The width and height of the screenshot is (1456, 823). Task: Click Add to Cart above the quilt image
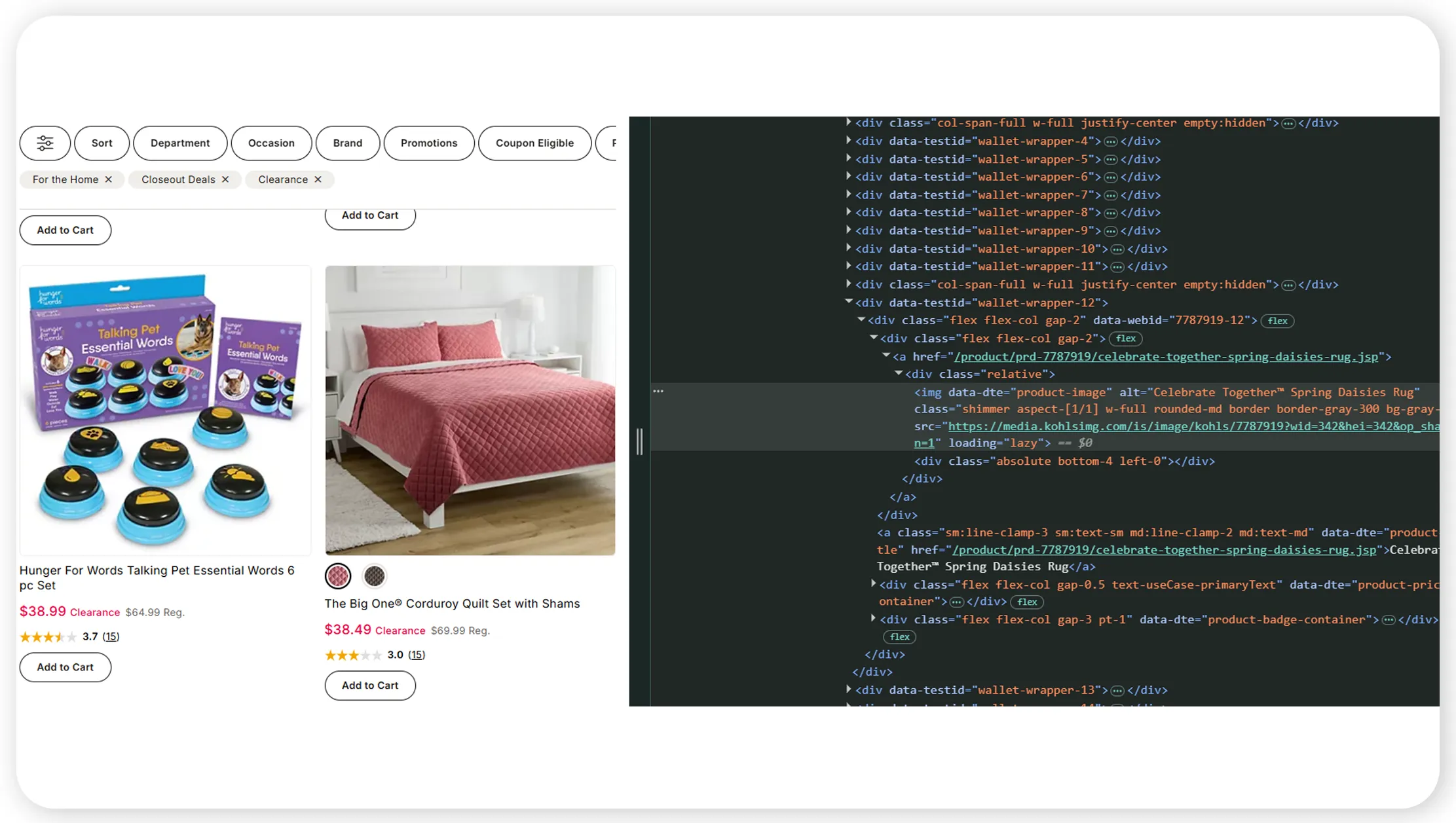370,219
